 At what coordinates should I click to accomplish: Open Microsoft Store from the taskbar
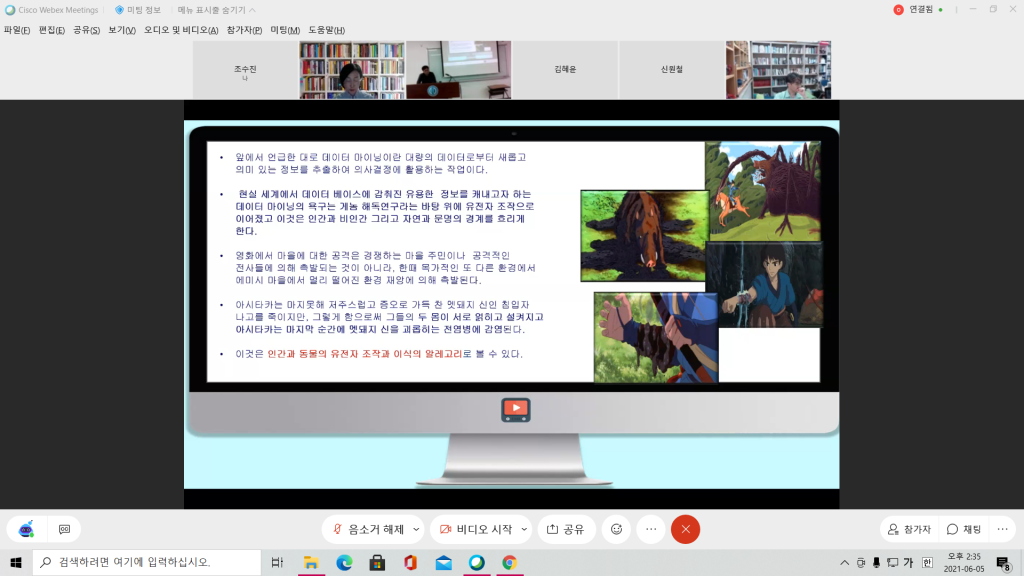pos(377,562)
